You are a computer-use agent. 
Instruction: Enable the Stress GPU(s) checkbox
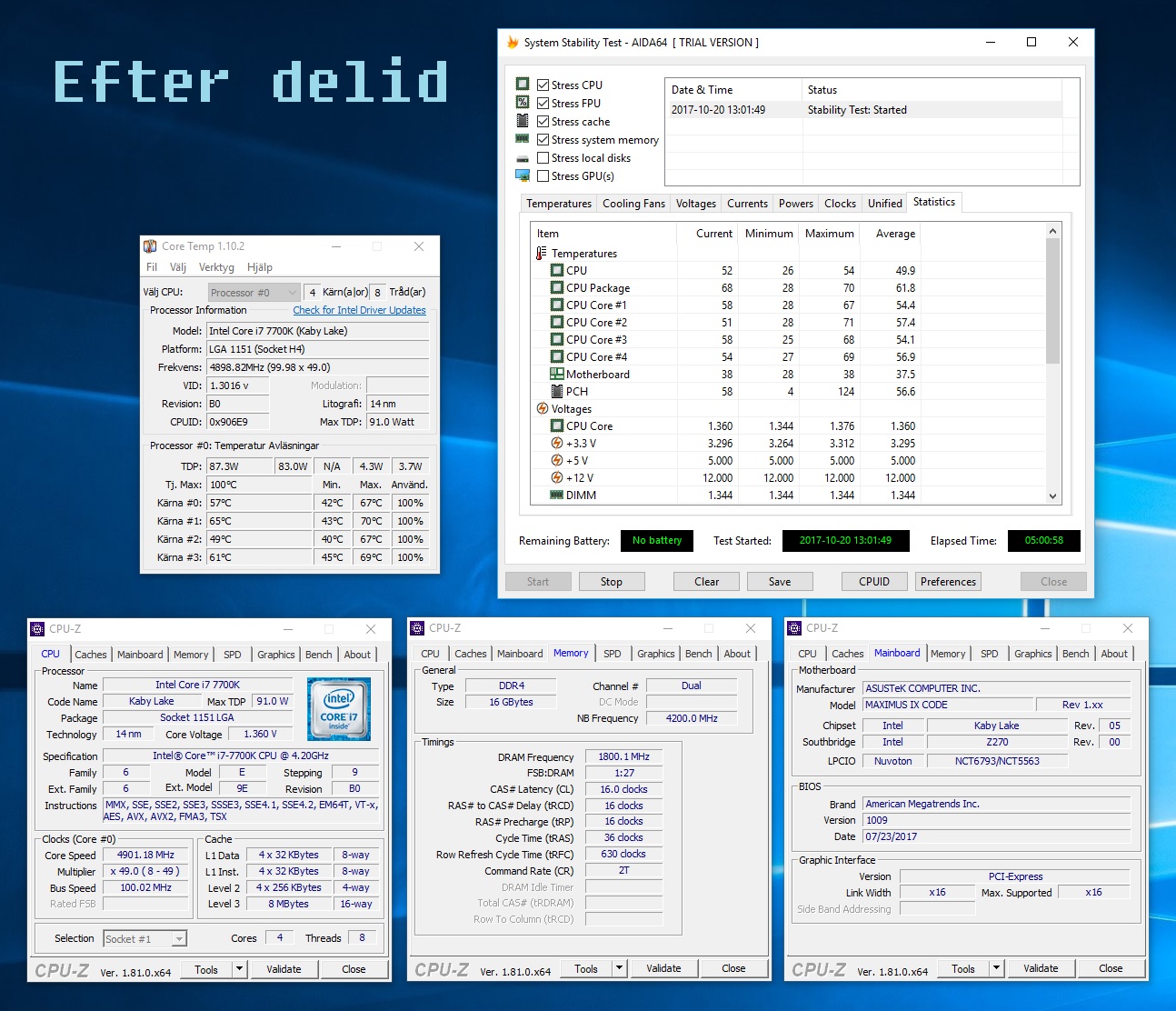(543, 175)
